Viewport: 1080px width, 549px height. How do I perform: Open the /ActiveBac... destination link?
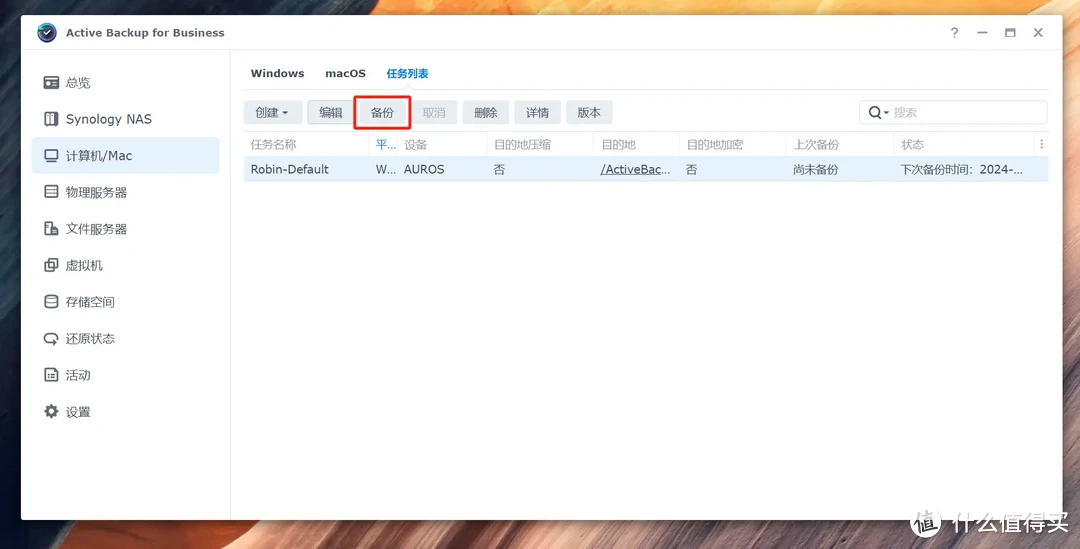[x=635, y=169]
